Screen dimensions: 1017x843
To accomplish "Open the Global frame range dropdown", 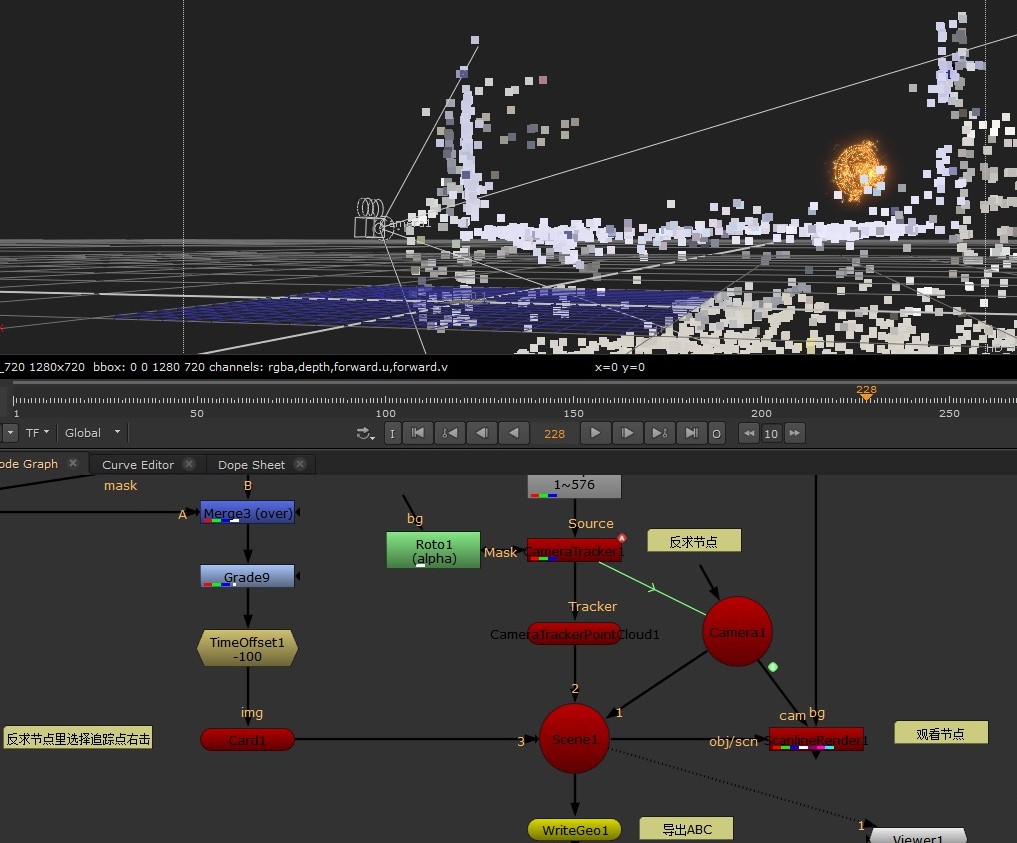I will pyautogui.click(x=92, y=433).
